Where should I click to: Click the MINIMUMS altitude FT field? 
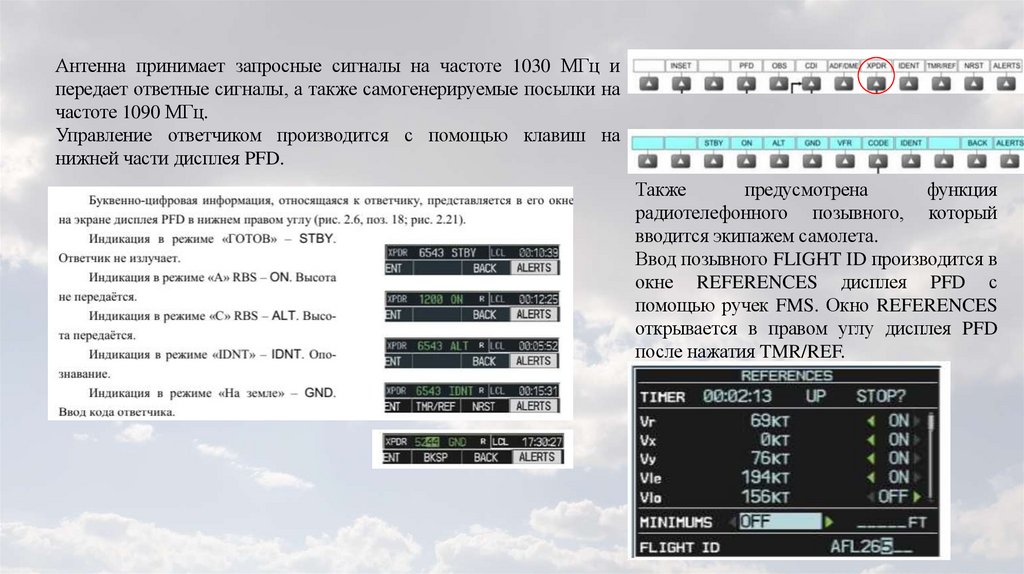(x=891, y=522)
